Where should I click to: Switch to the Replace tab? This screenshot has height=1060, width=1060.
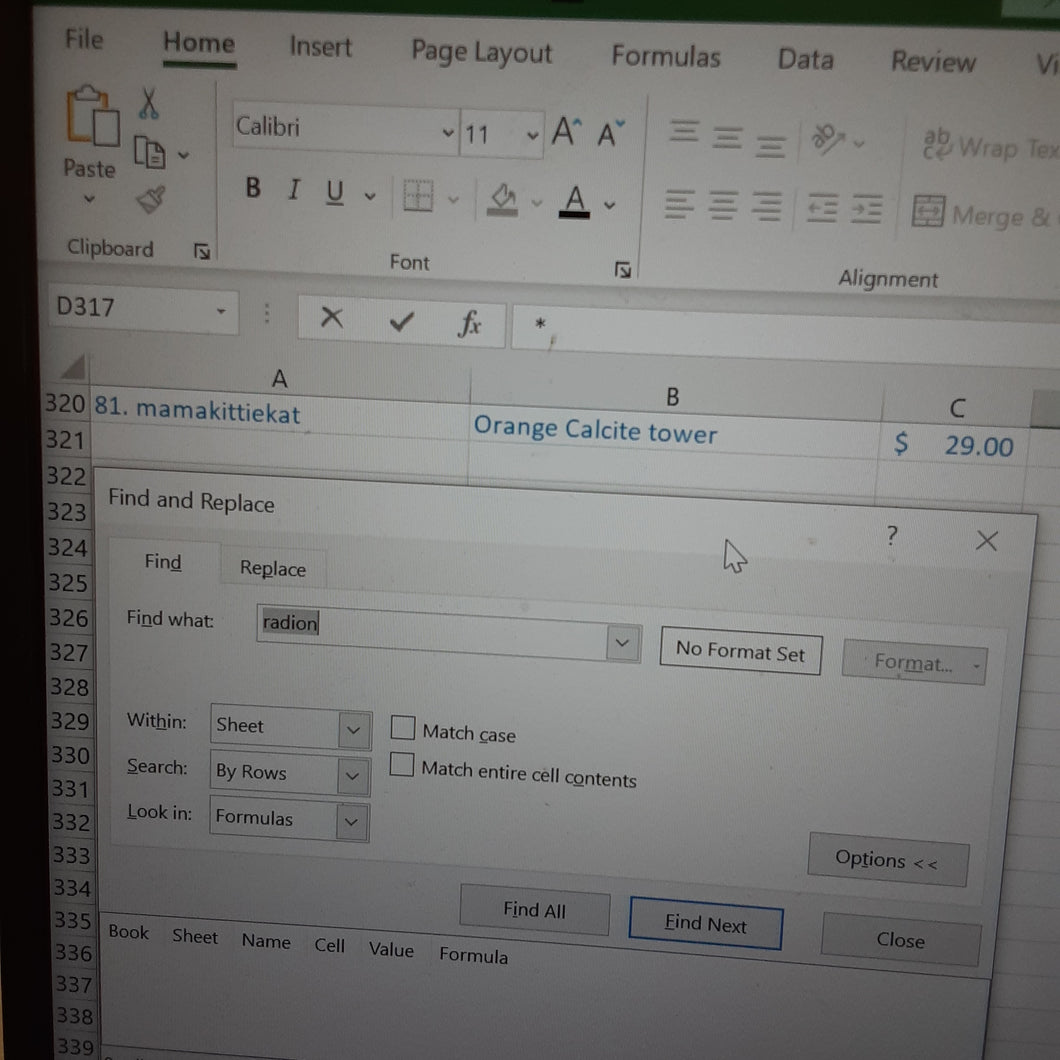(272, 569)
